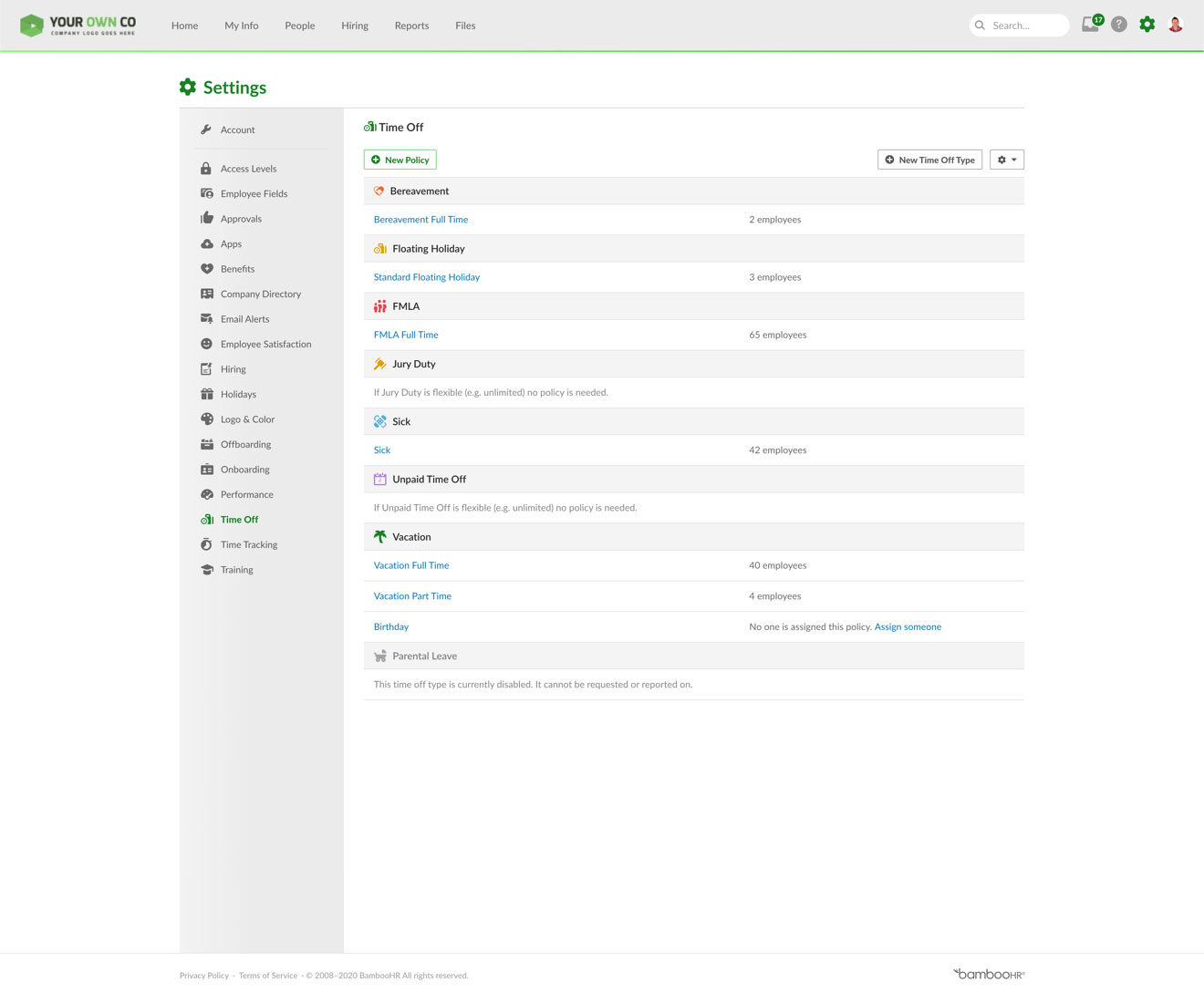Click the Your Own Co logo
Image resolution: width=1204 pixels, height=1003 pixels.
[78, 26]
